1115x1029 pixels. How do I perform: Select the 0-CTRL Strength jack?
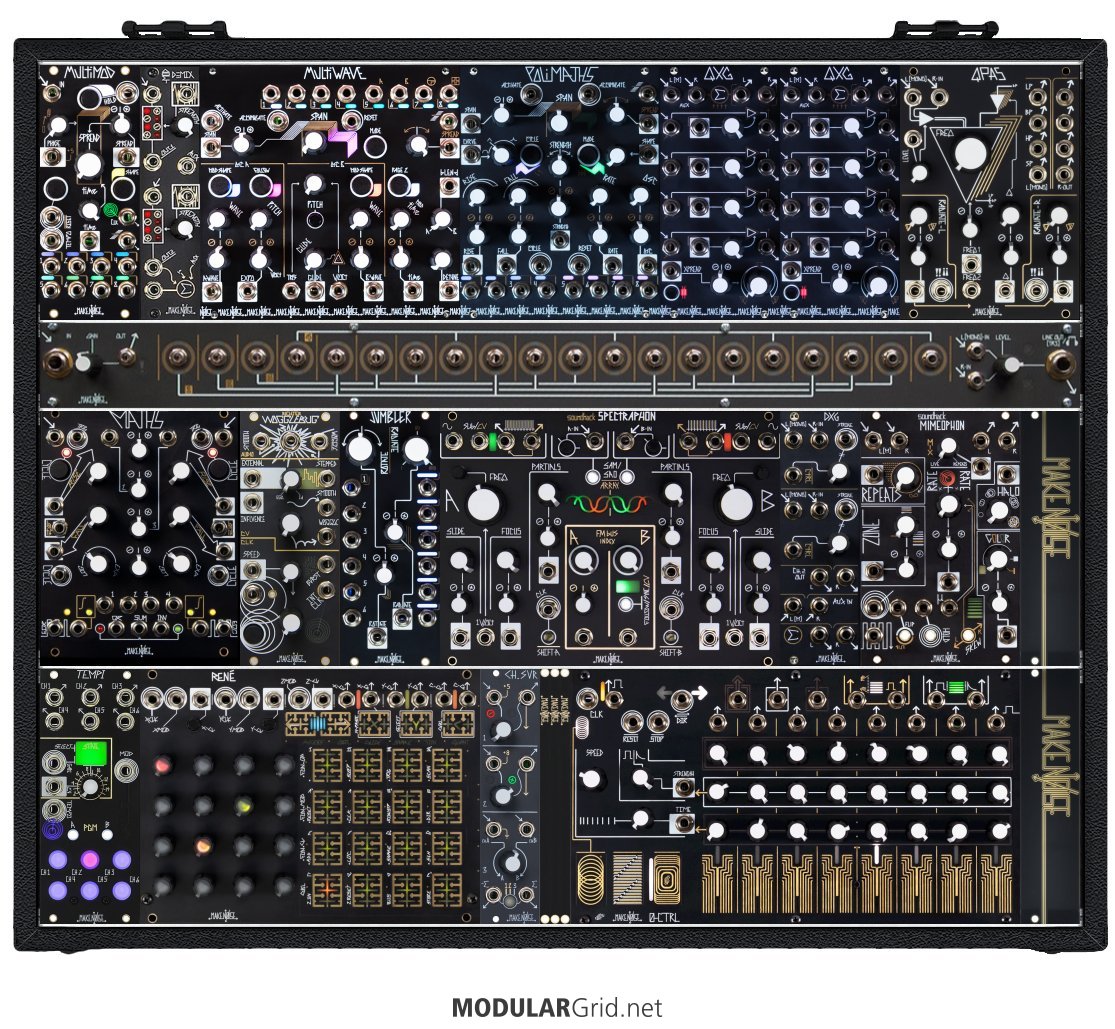click(684, 787)
